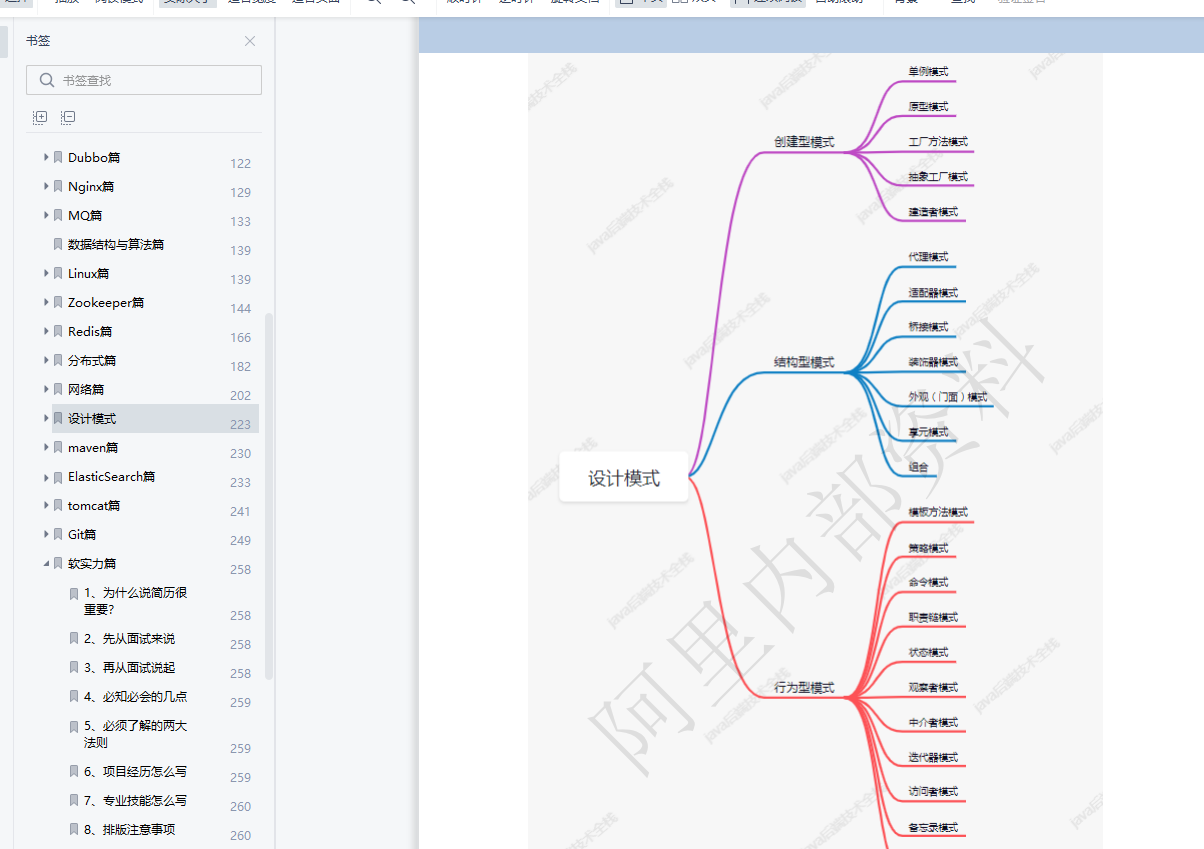1204x849 pixels.
Task: Click the bookmark icon beside 数据结构与算法篇
Action: [x=58, y=244]
